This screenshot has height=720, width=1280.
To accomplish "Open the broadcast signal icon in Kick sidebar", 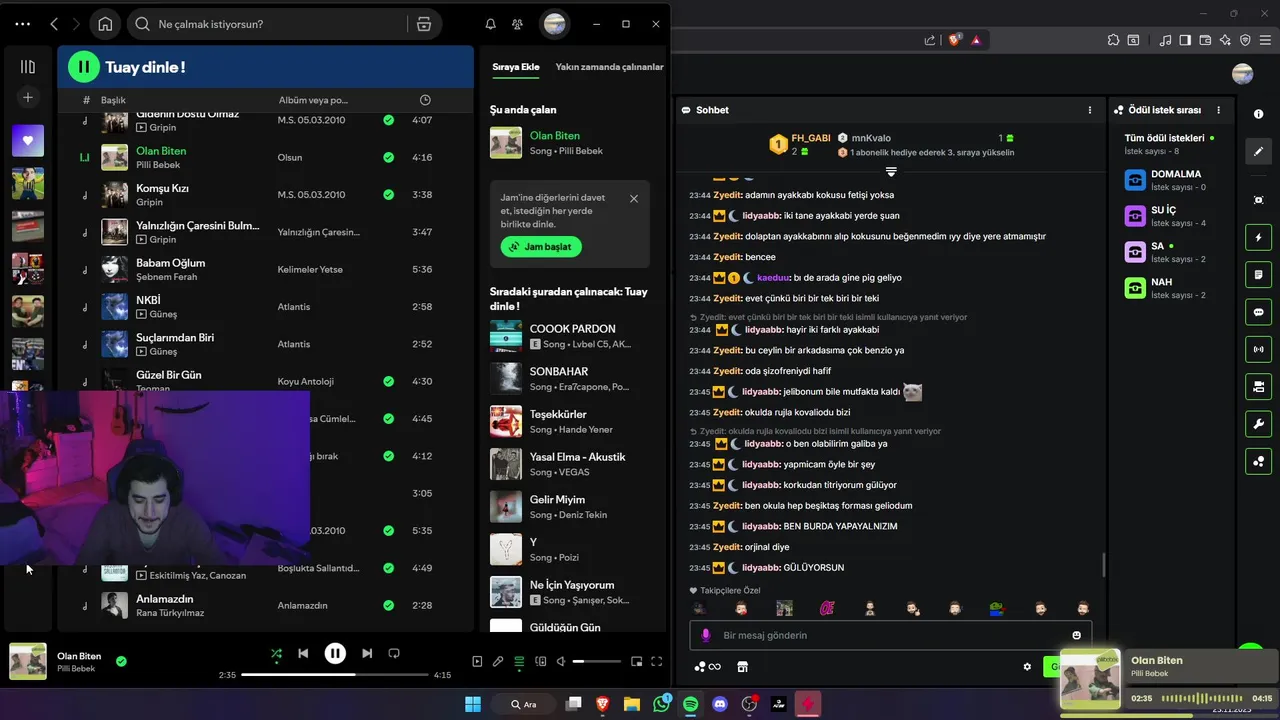I will click(1259, 349).
